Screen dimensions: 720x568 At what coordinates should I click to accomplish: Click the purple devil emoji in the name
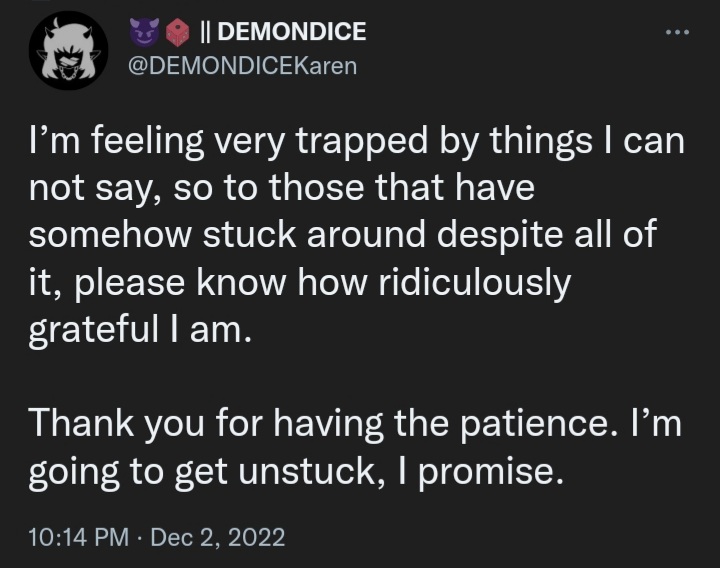[x=144, y=32]
